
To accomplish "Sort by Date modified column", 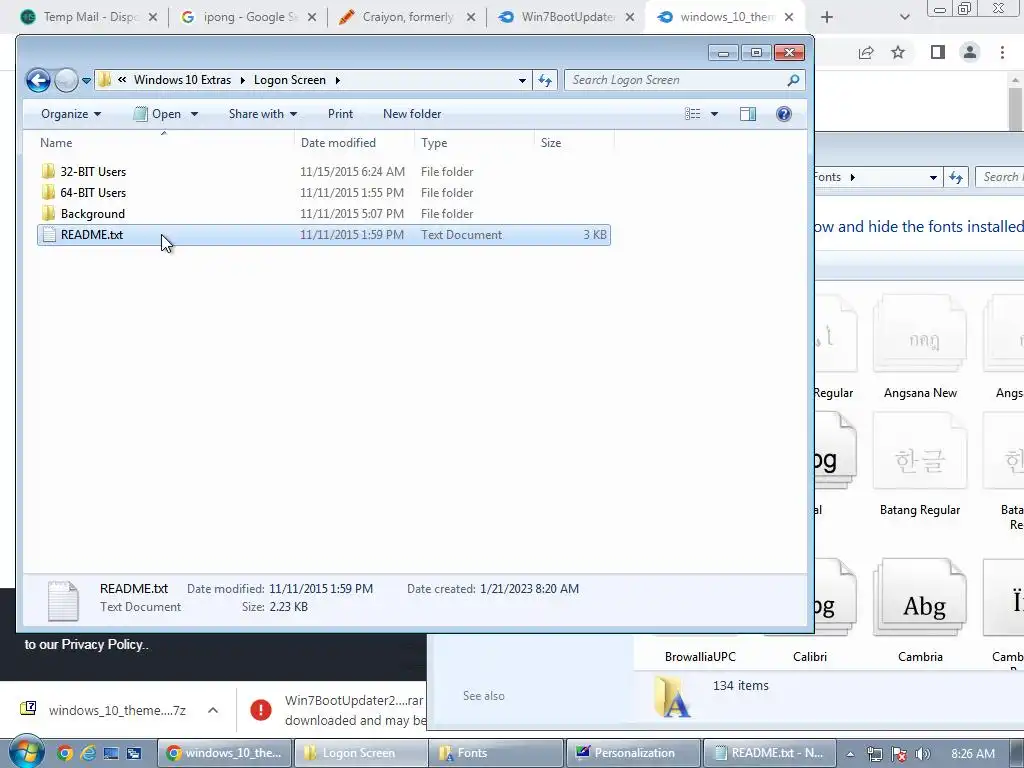I will 354,142.
